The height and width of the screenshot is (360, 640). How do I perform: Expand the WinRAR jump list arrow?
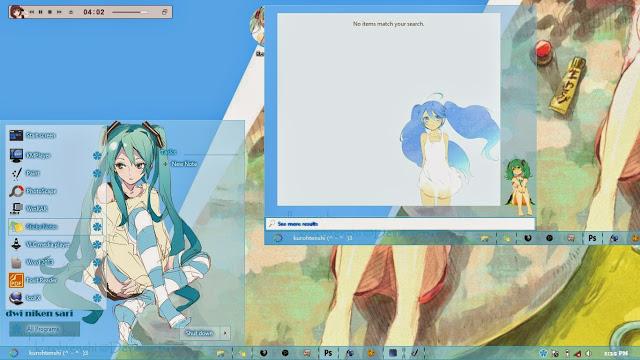coord(97,209)
